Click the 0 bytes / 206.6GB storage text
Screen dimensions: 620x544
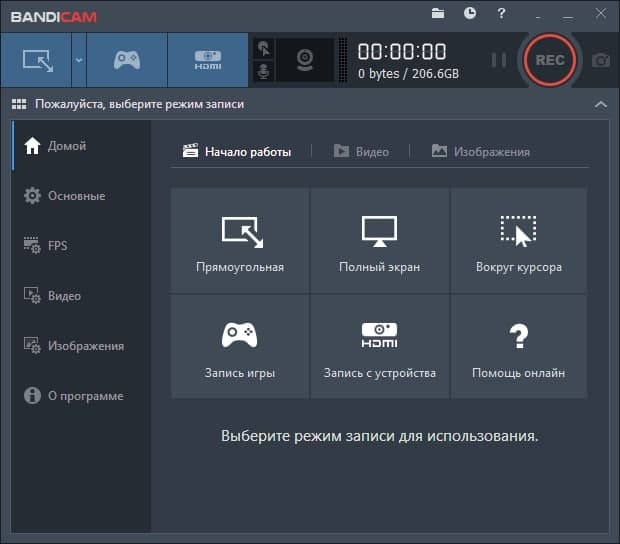point(408,74)
